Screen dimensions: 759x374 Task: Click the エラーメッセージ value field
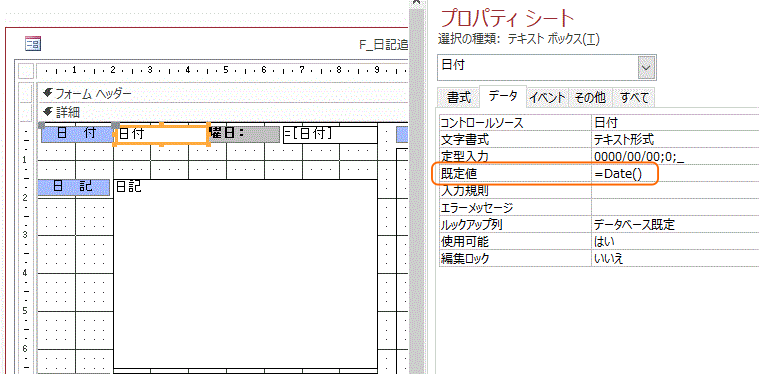coord(675,208)
